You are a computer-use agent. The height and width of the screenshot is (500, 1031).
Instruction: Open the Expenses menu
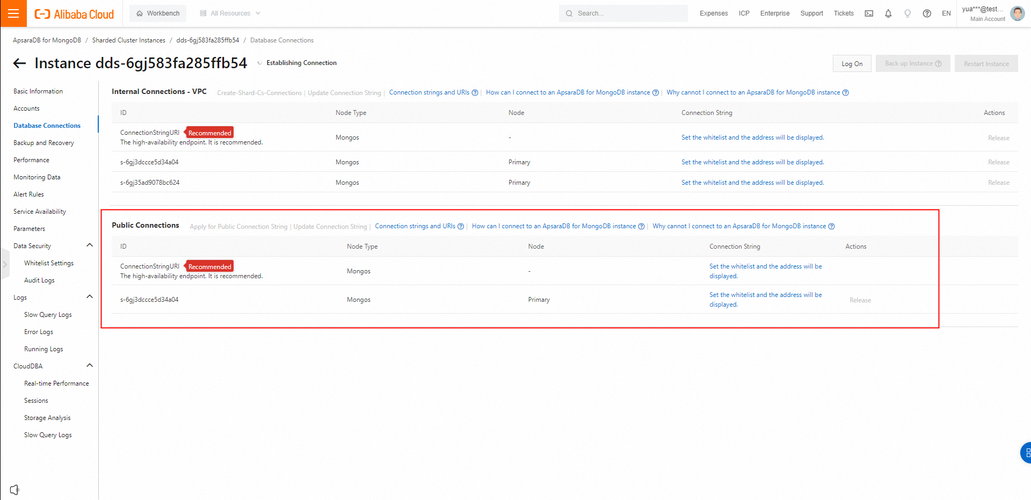[713, 13]
